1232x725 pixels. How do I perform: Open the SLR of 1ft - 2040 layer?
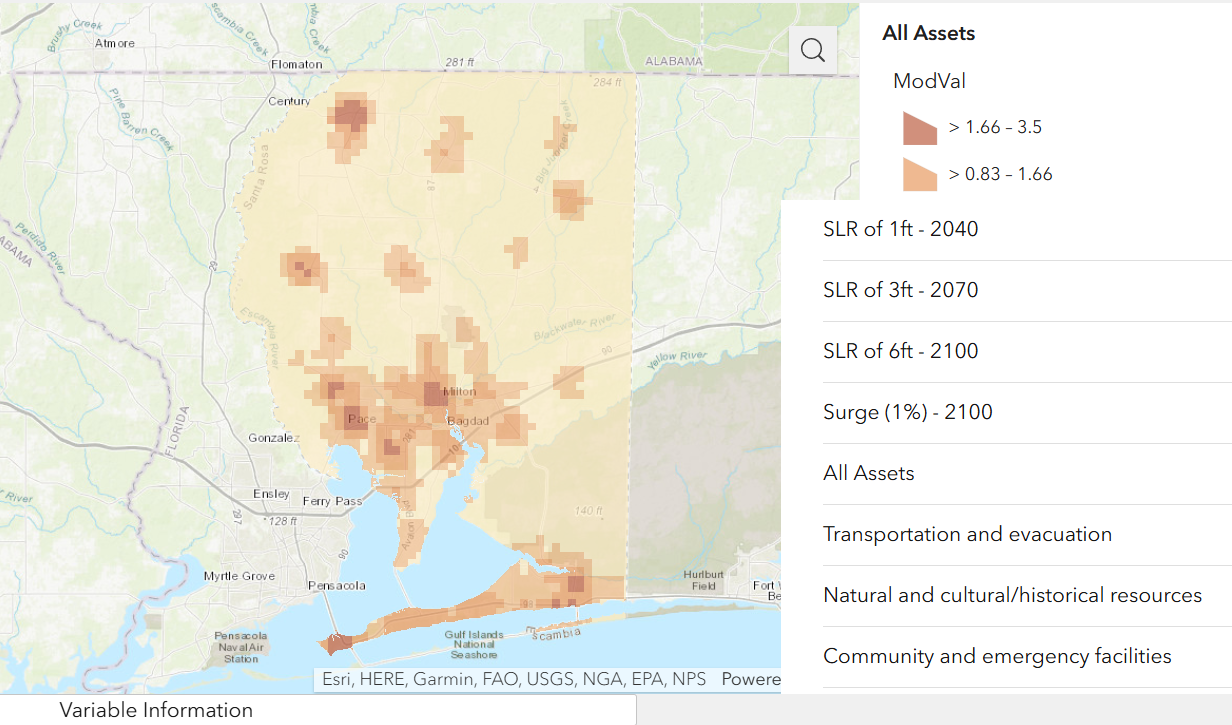(900, 228)
